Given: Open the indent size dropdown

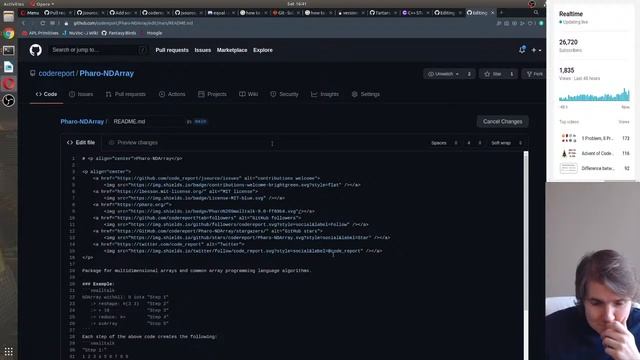Looking at the screenshot, I should click(474, 143).
